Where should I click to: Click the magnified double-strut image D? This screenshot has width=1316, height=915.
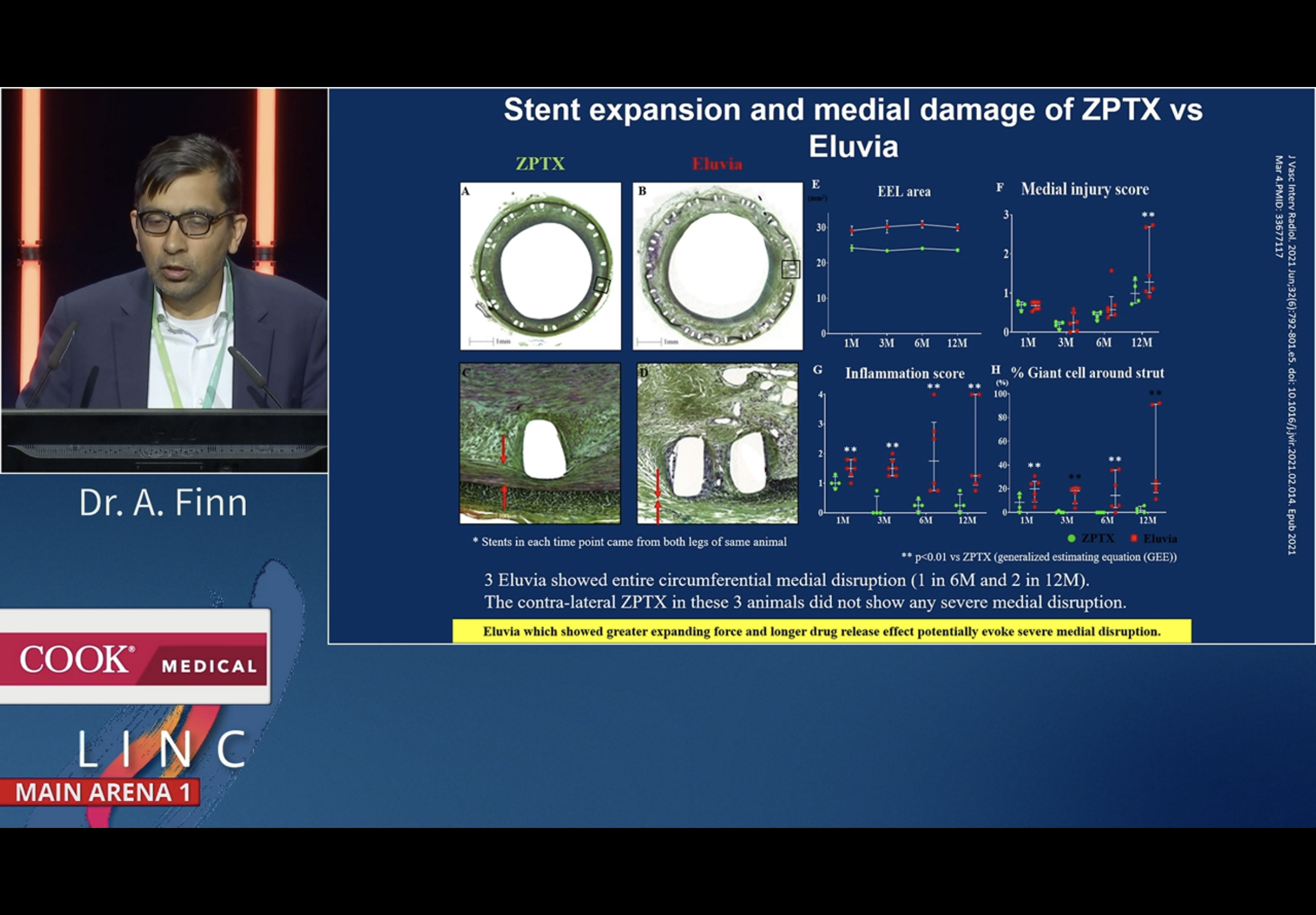(717, 443)
